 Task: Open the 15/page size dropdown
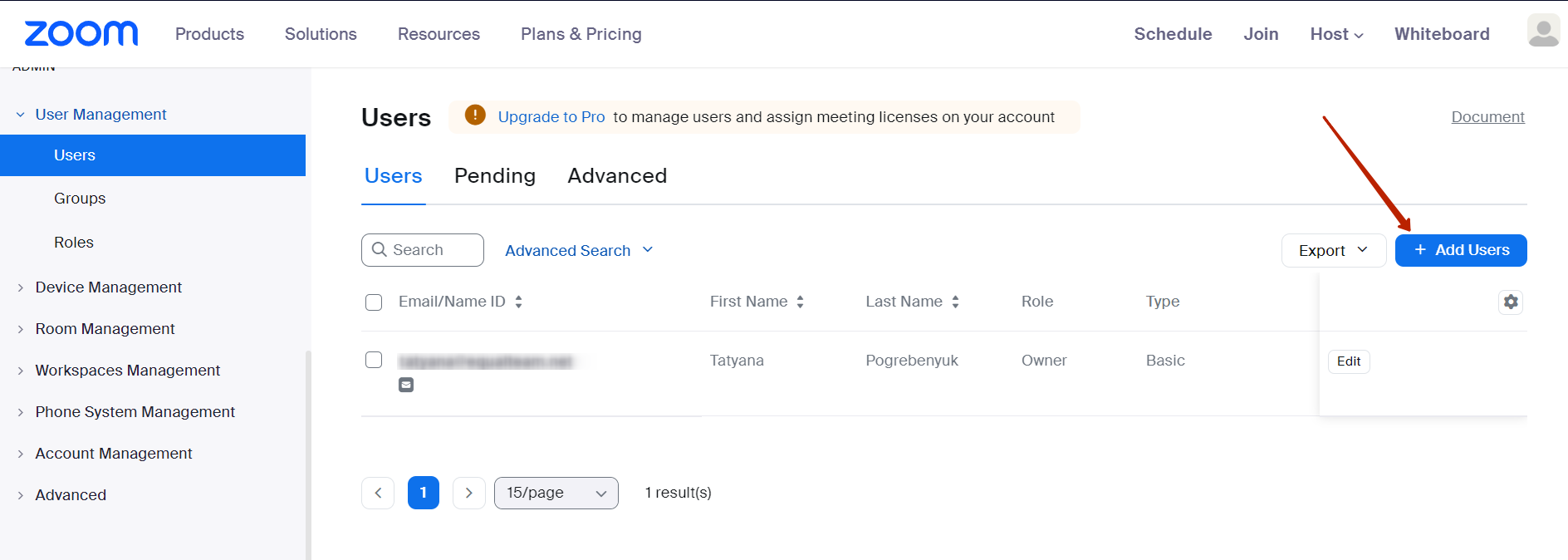[x=556, y=493]
